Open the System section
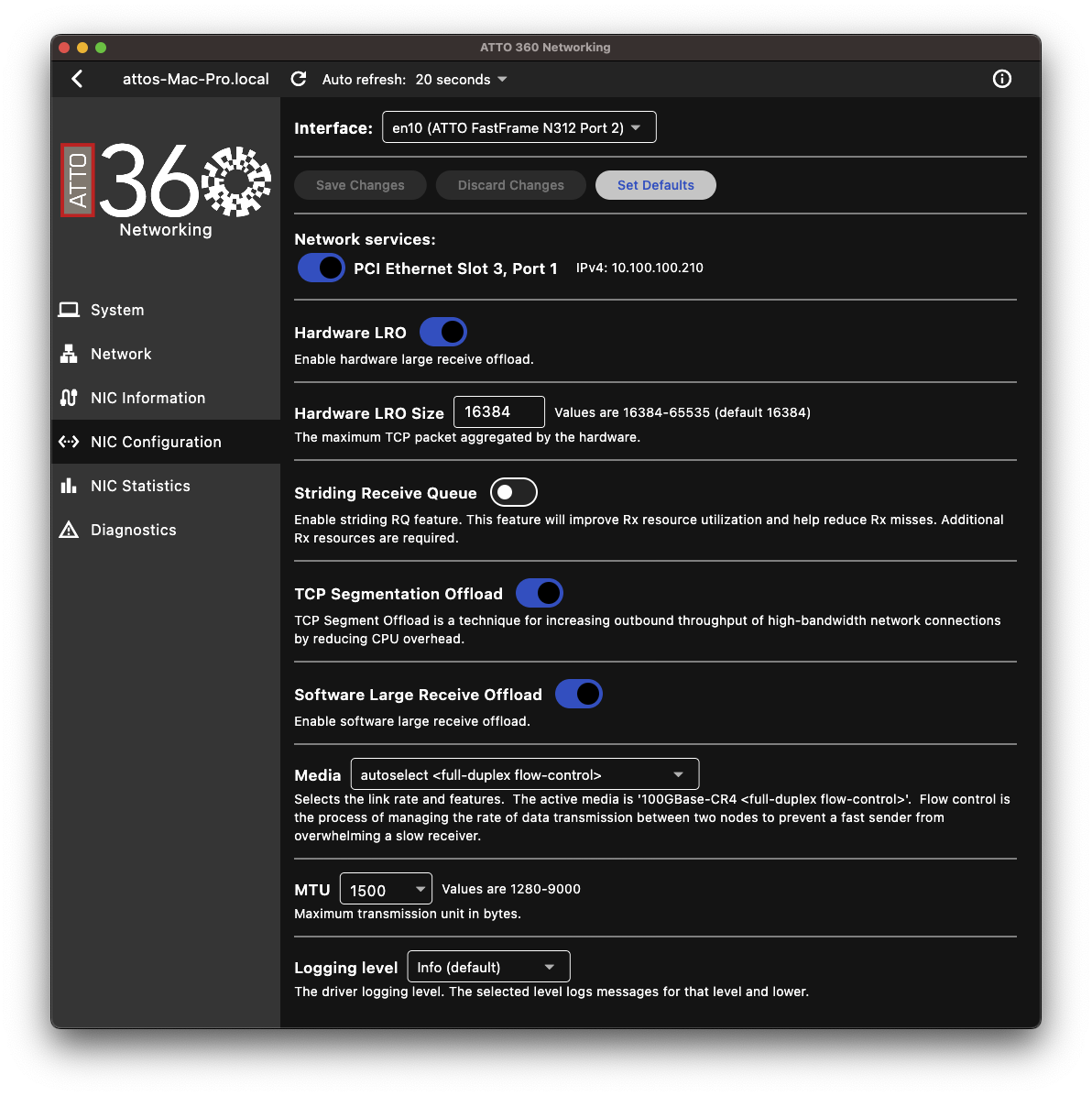1092x1096 pixels. (166, 310)
